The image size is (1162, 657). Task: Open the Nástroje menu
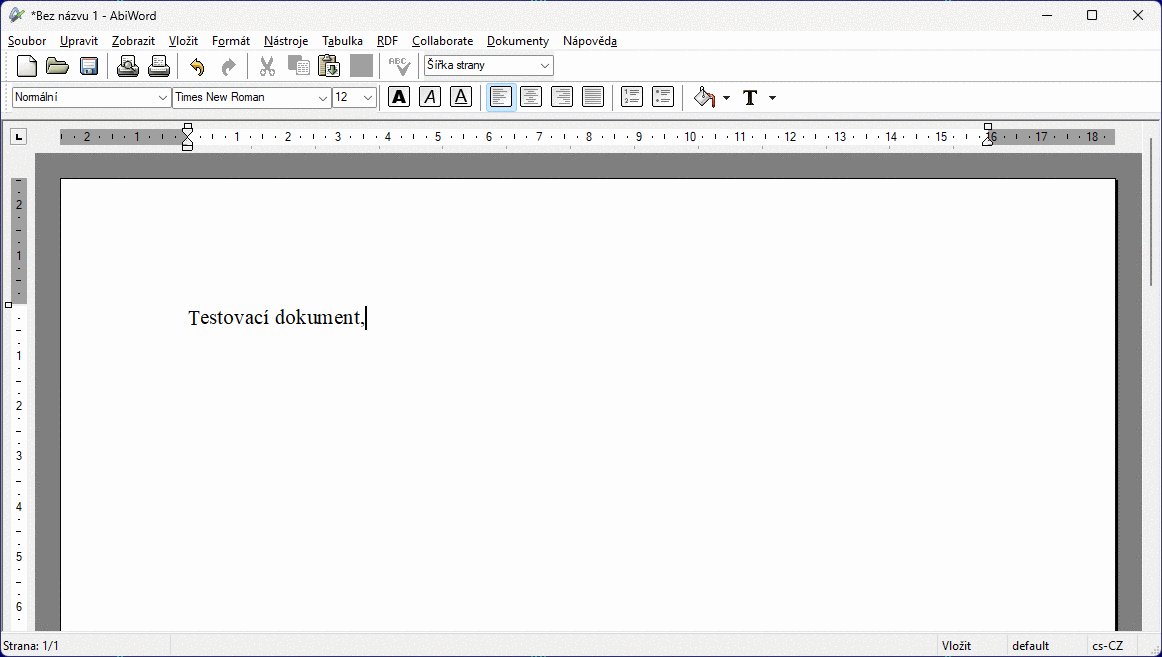tap(286, 41)
